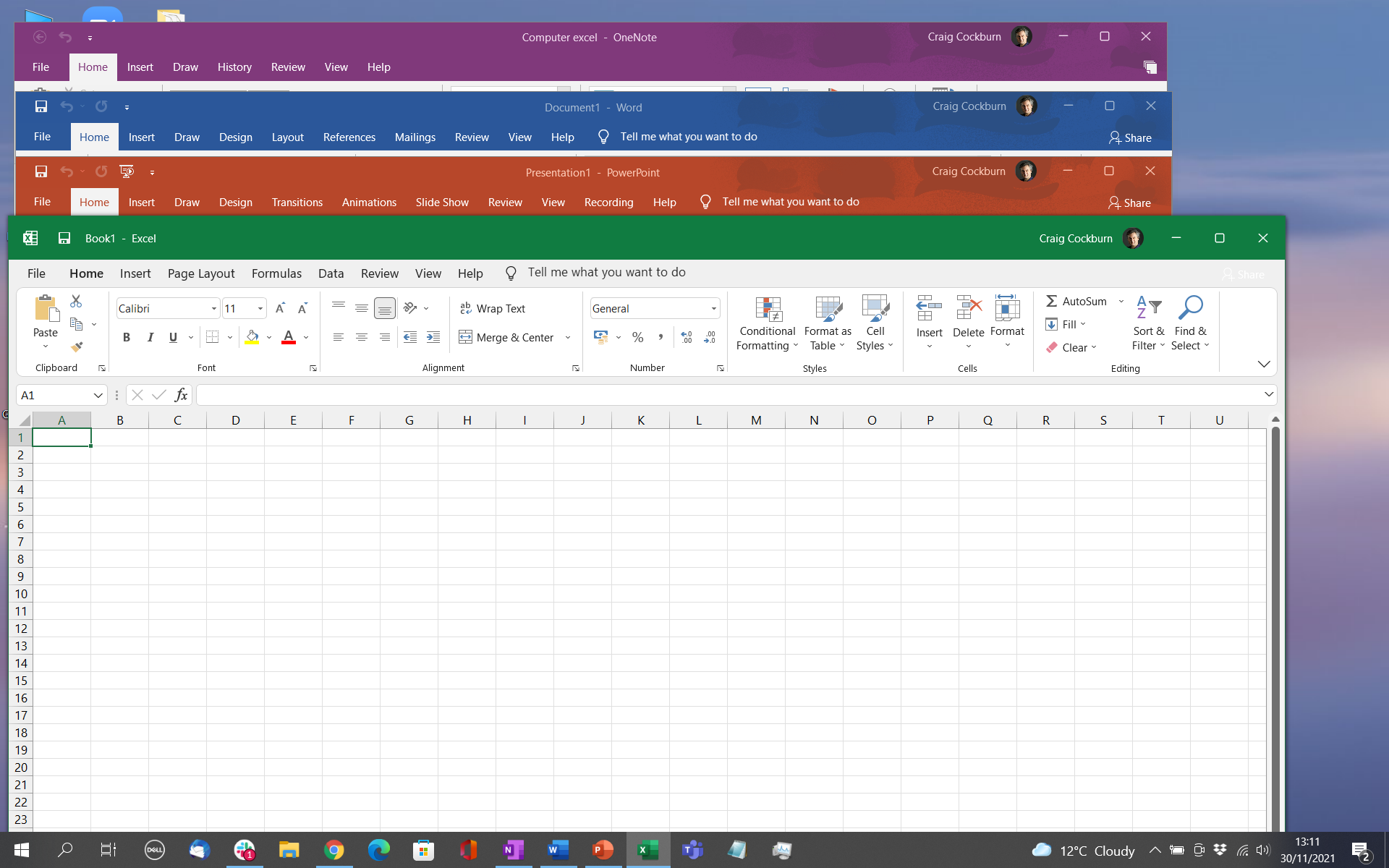Open Sort & Filter options
1389x868 pixels.
[x=1149, y=323]
